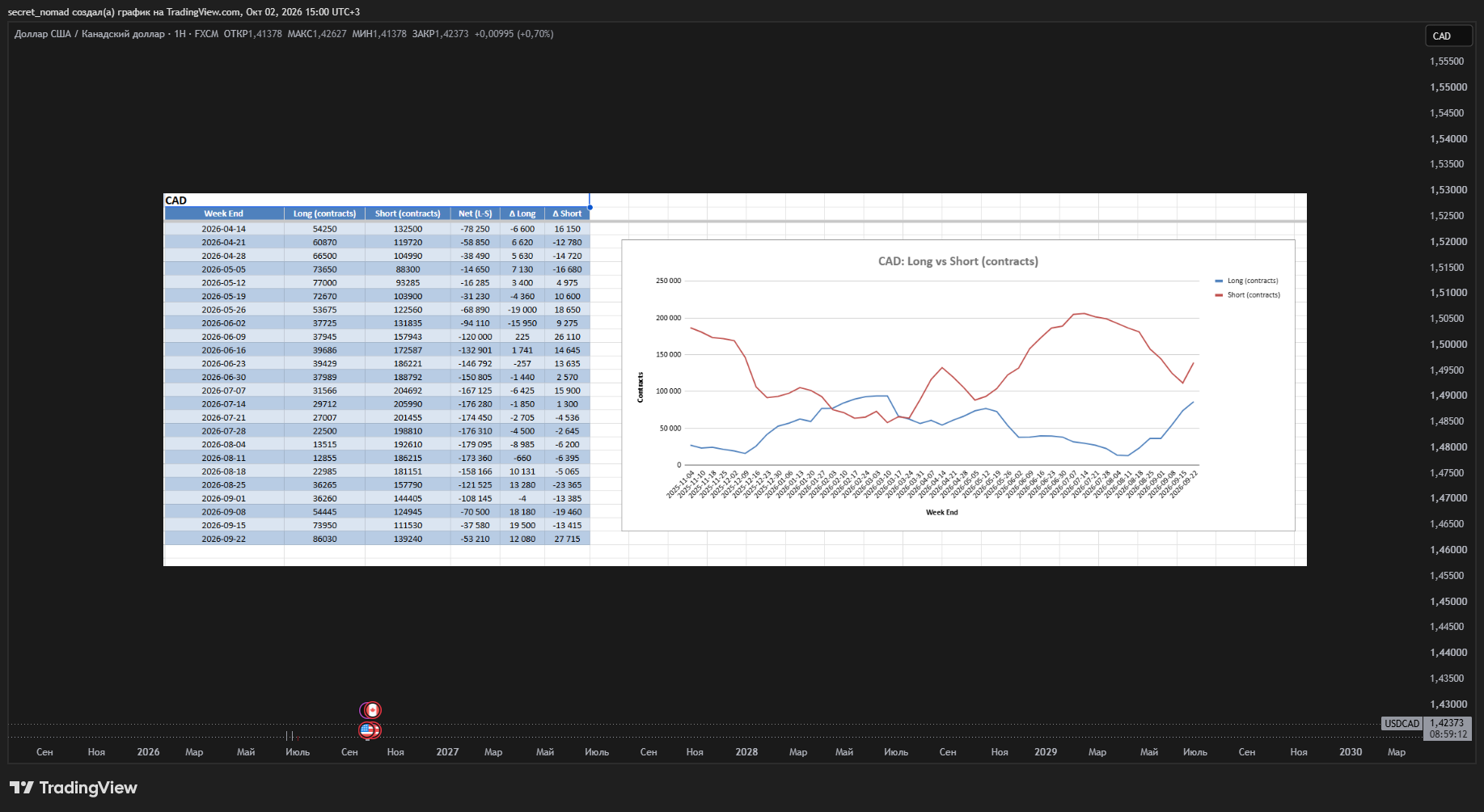
Task: Click the red Short (contracts) legend marker
Action: tap(1219, 295)
